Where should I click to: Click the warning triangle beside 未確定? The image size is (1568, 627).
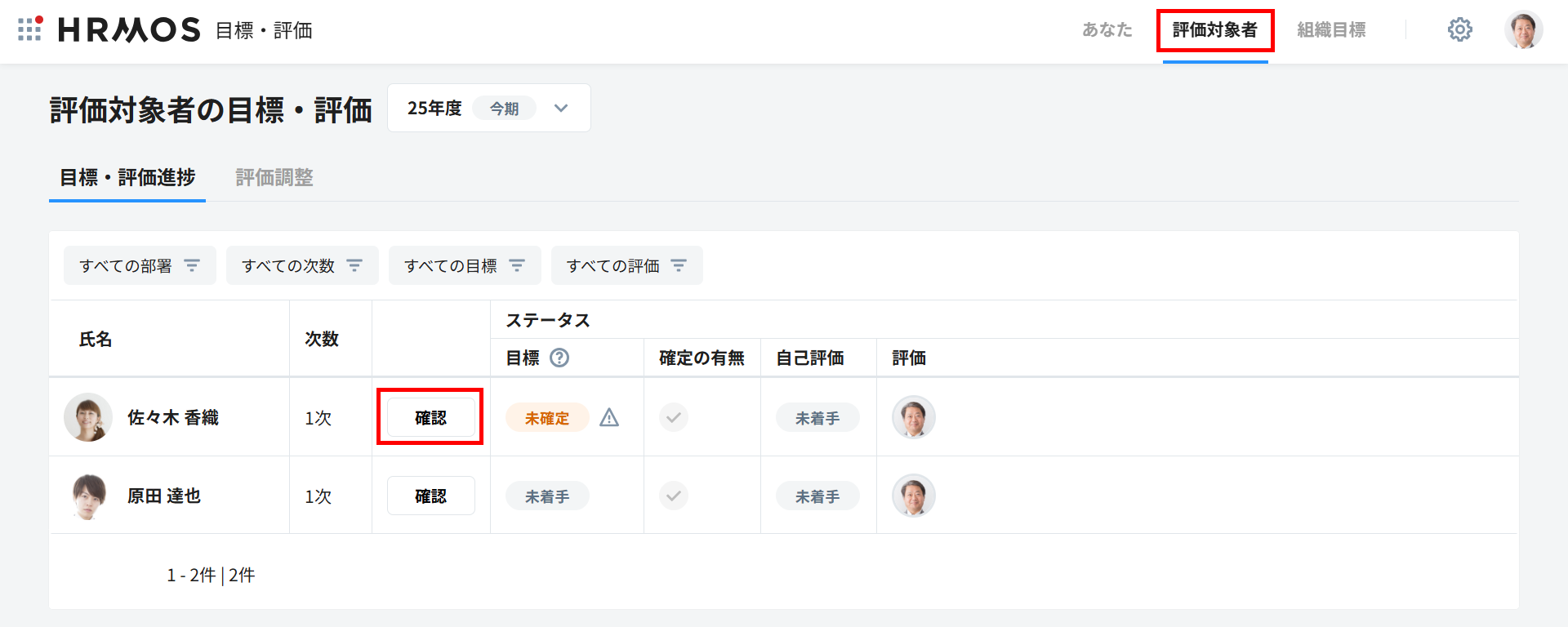pyautogui.click(x=609, y=418)
